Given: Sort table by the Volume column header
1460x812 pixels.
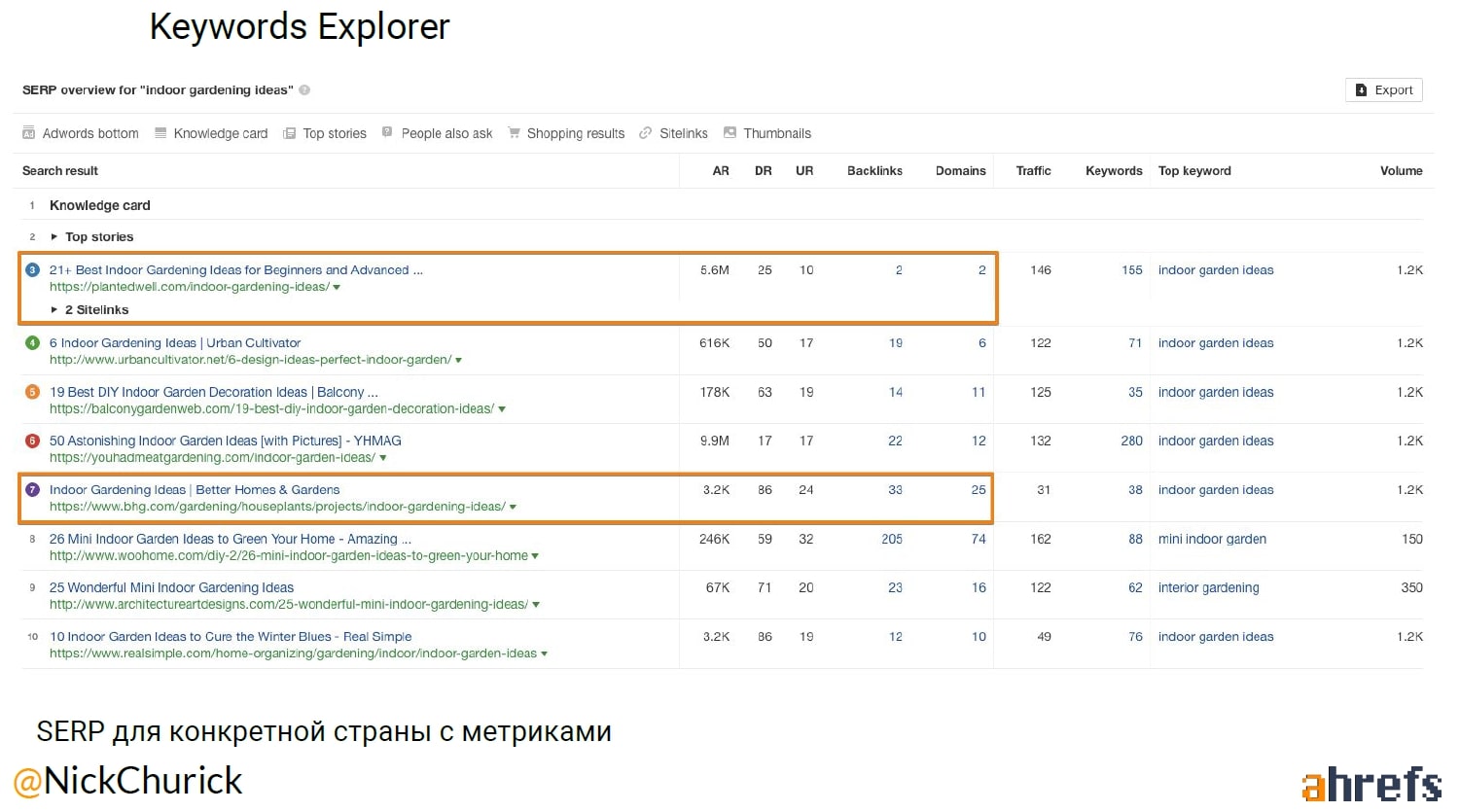Looking at the screenshot, I should (x=1401, y=171).
